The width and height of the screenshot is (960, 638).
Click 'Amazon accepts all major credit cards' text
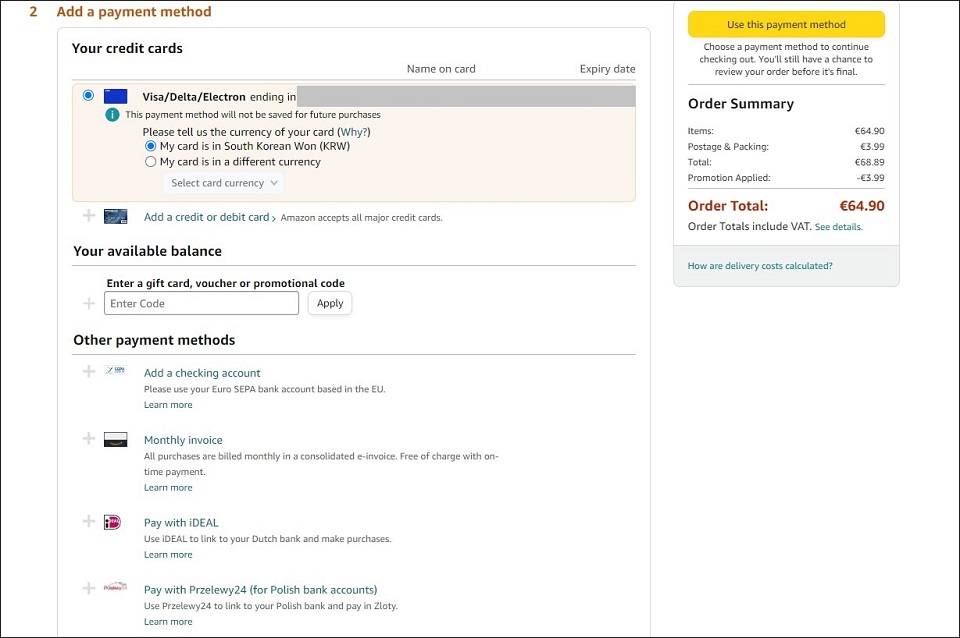click(361, 217)
